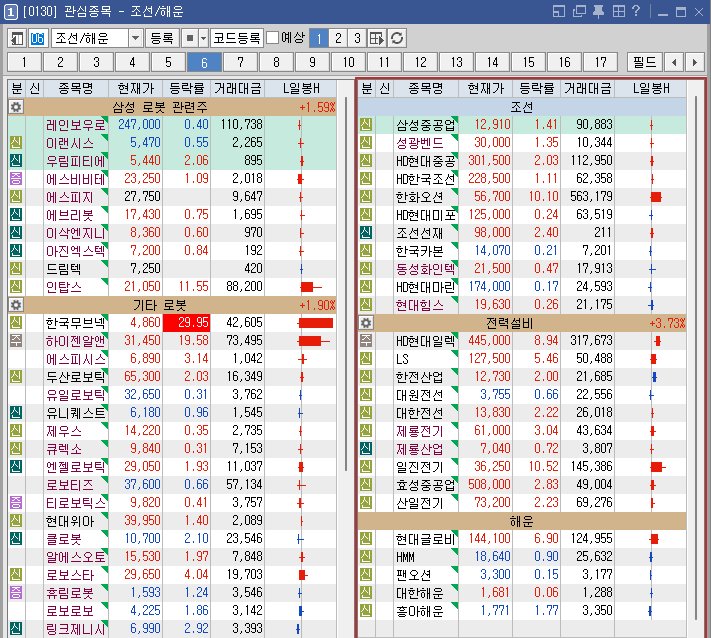Select the 두산로보틱 stock name
The image size is (711, 638).
[x=75, y=376]
